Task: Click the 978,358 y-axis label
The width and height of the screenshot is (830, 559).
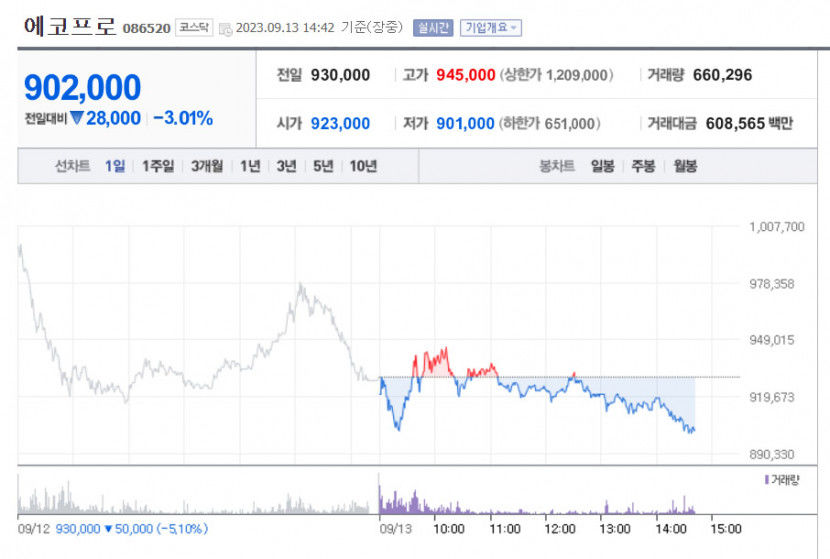Action: [x=772, y=284]
